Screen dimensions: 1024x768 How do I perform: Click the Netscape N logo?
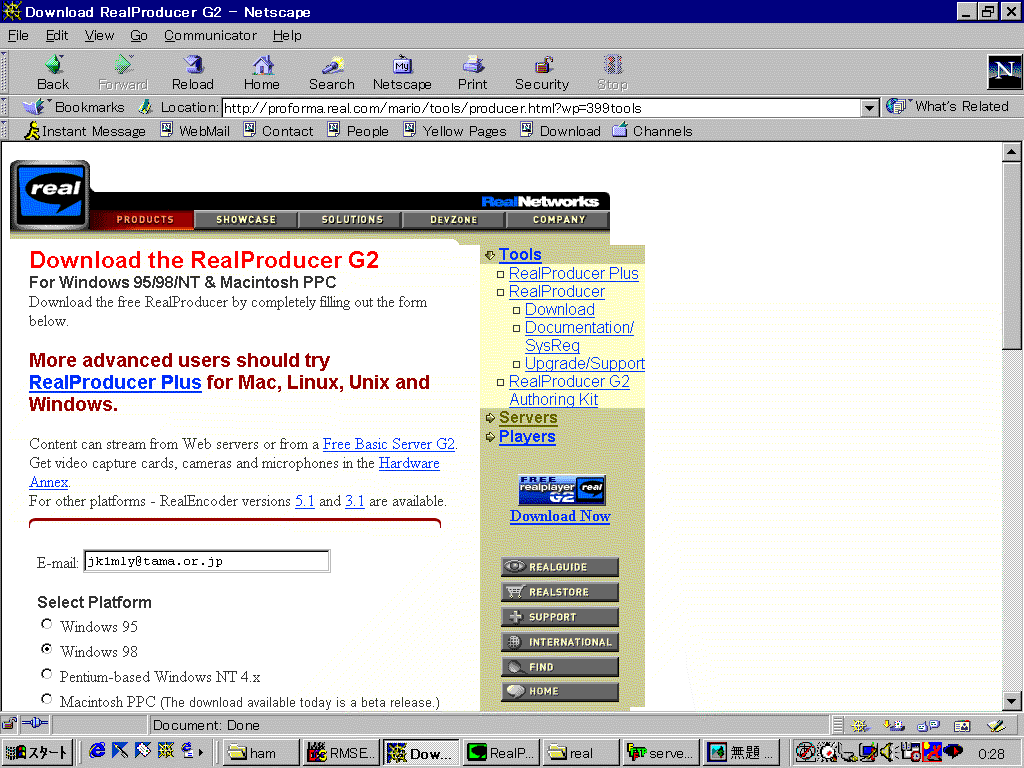(x=1004, y=71)
